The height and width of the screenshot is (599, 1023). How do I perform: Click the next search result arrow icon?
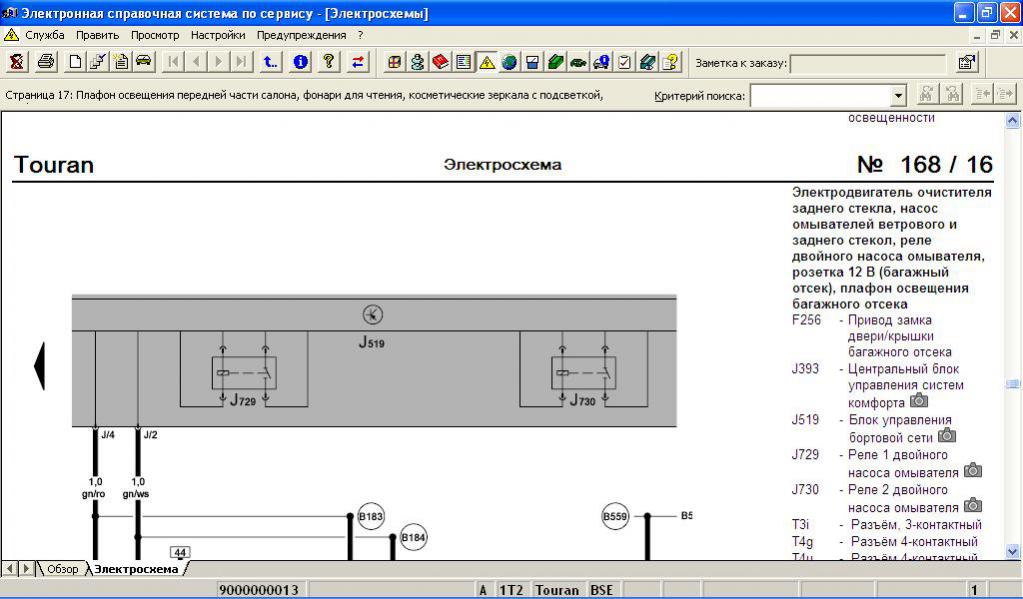pyautogui.click(x=1005, y=95)
